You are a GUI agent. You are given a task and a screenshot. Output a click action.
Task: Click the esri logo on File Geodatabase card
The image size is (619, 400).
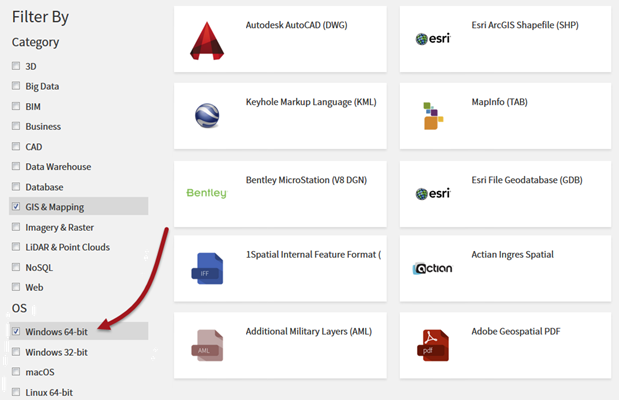[433, 193]
